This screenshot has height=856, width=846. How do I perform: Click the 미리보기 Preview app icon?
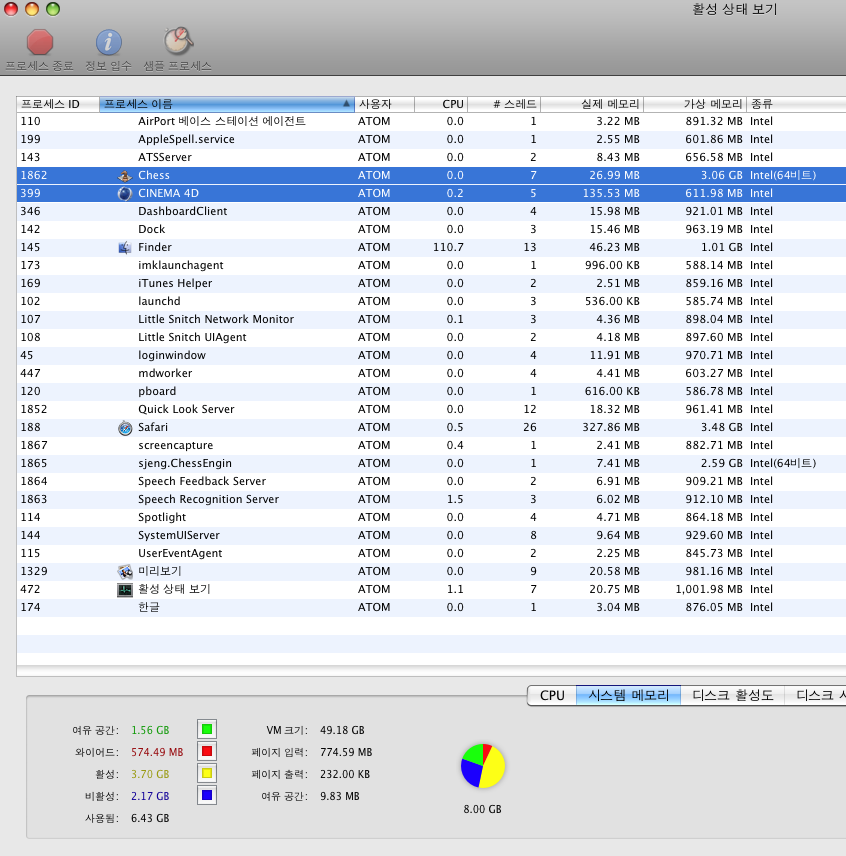click(125, 572)
